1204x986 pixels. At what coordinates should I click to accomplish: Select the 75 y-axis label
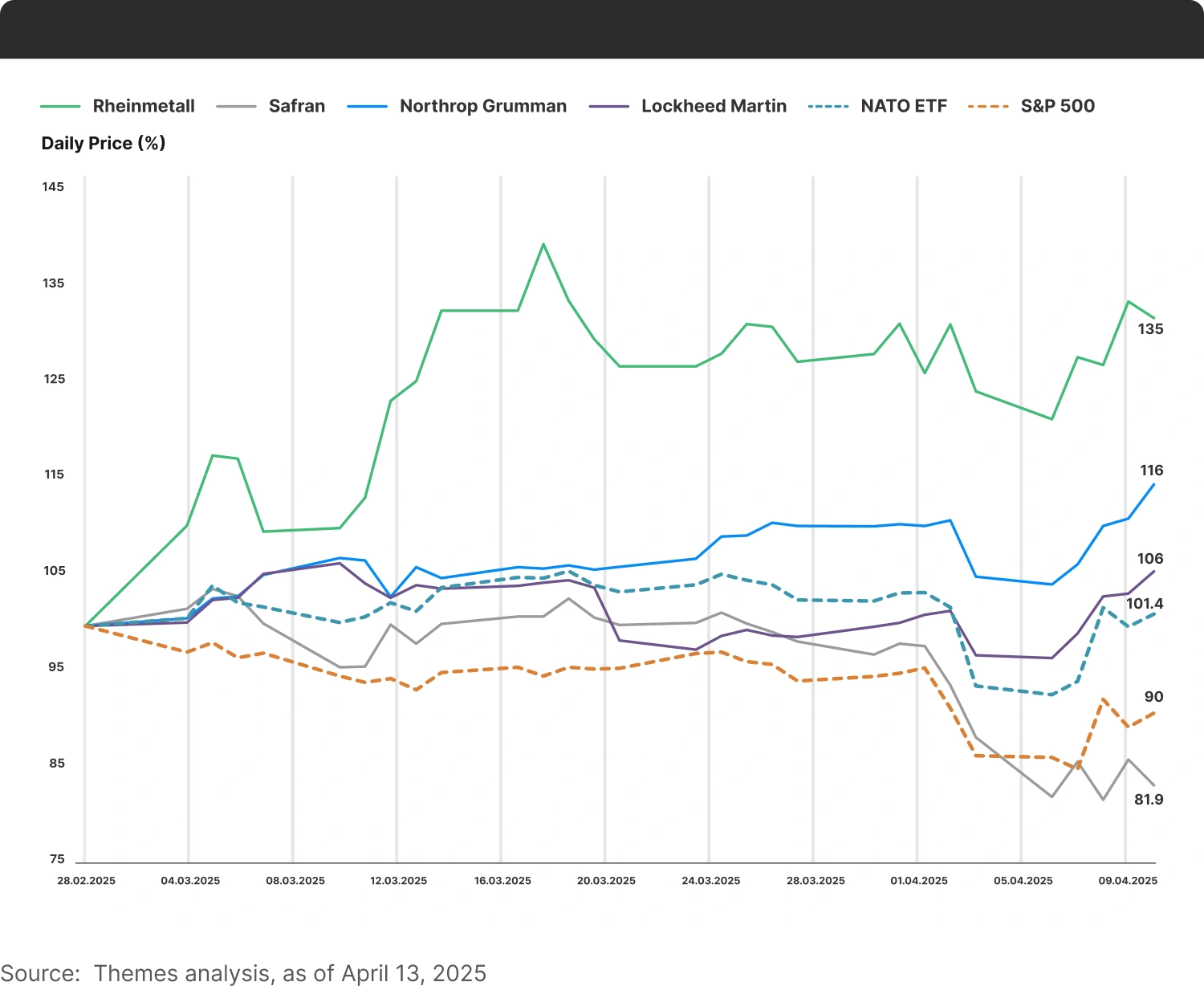coord(55,859)
